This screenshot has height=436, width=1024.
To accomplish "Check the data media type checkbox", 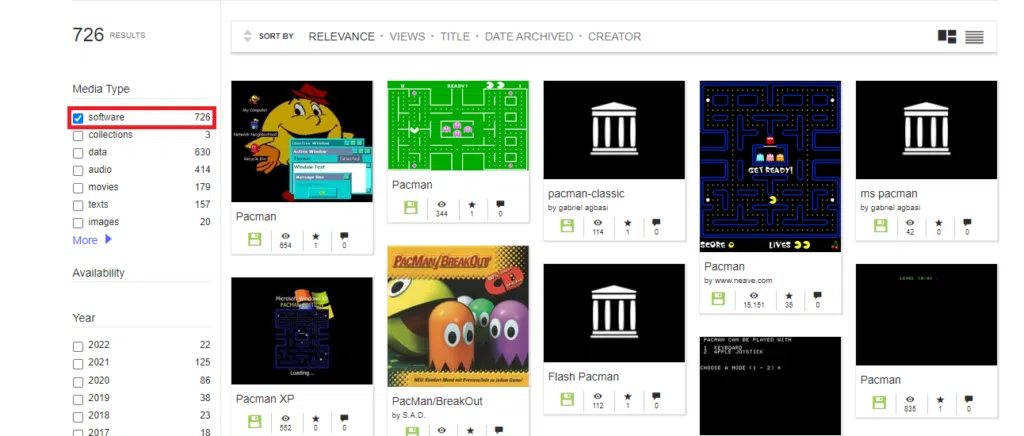I will [78, 153].
